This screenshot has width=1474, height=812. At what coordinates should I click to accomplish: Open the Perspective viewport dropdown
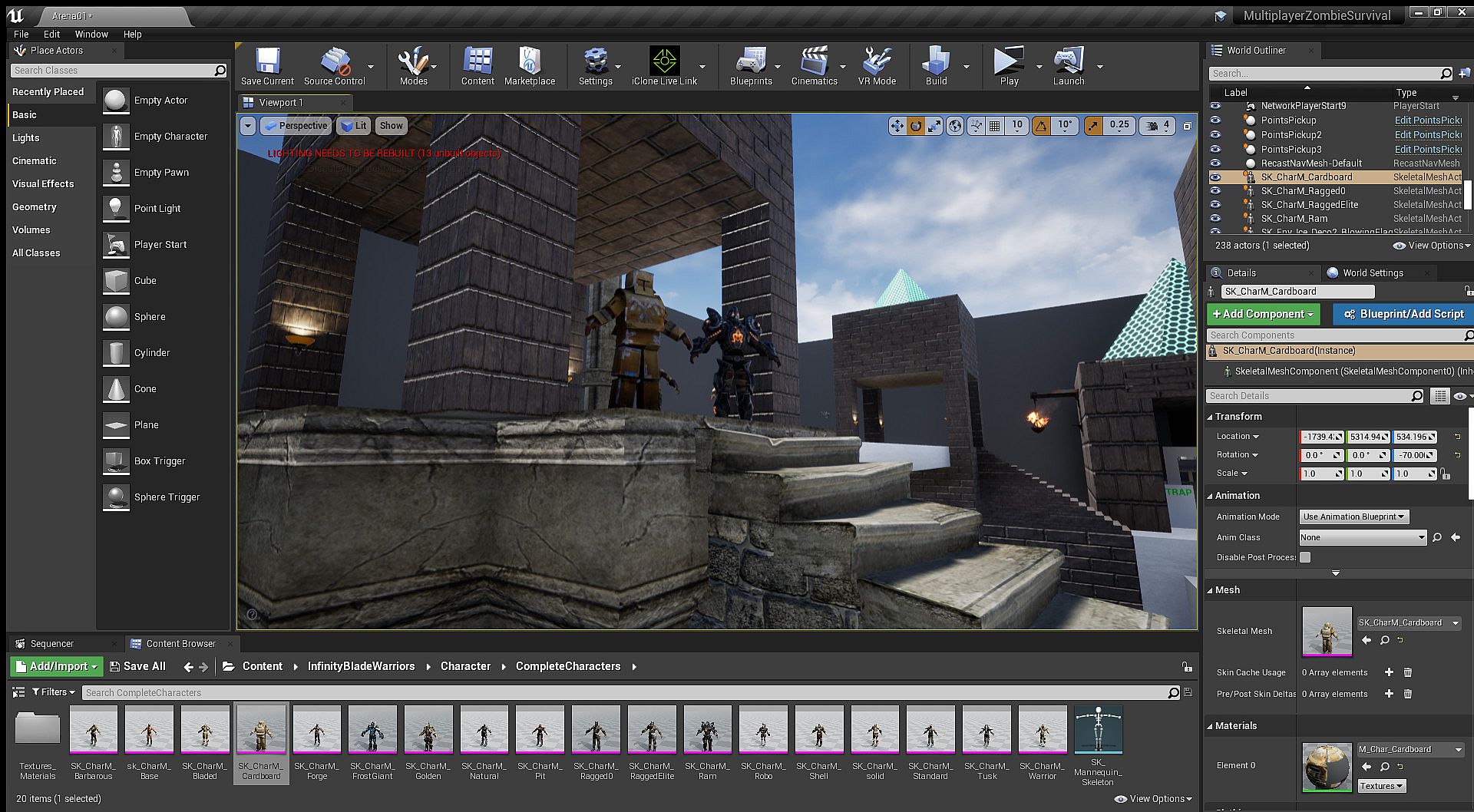point(296,126)
